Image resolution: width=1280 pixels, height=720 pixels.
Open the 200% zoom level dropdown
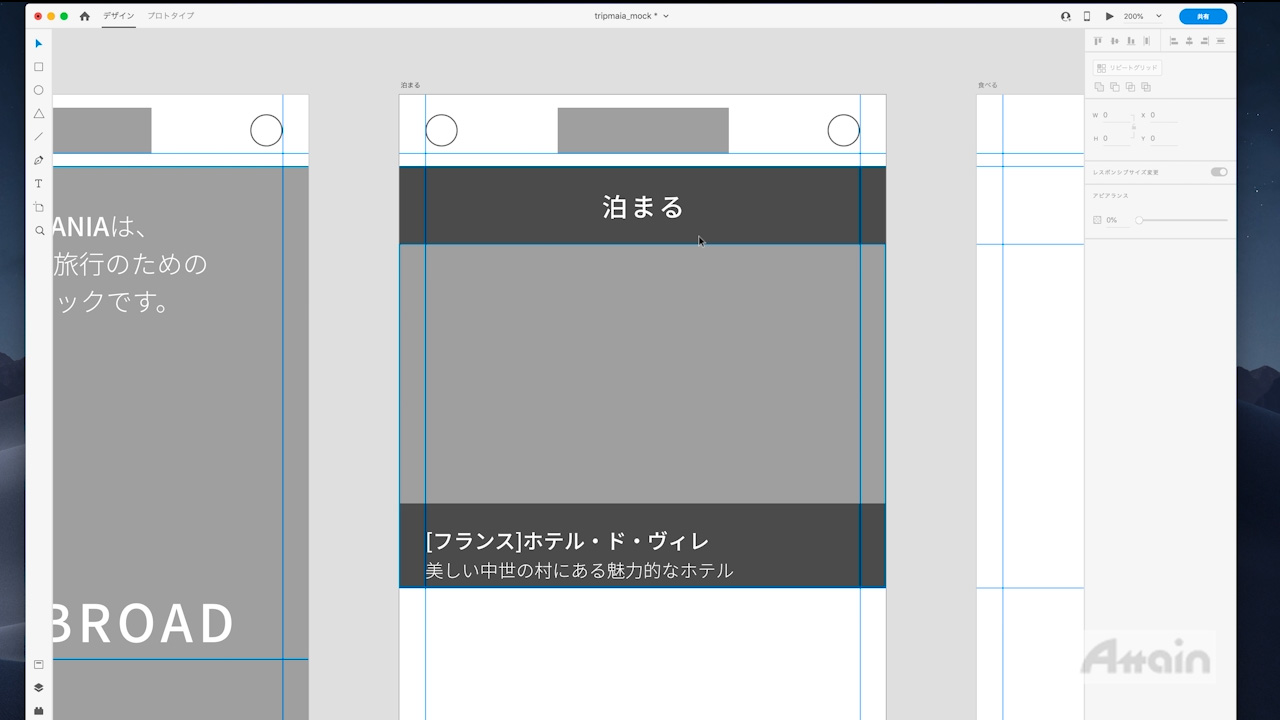coord(1141,16)
